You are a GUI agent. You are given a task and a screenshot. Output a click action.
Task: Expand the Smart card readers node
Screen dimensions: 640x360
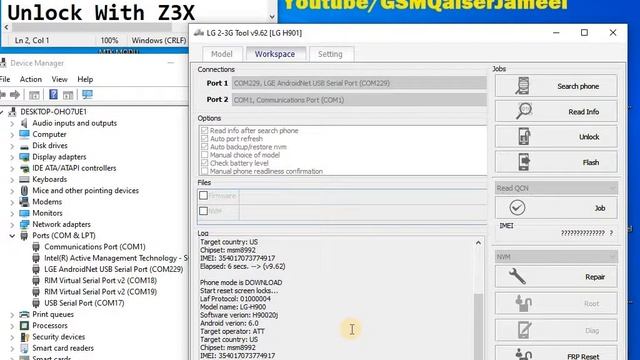(x=12, y=348)
